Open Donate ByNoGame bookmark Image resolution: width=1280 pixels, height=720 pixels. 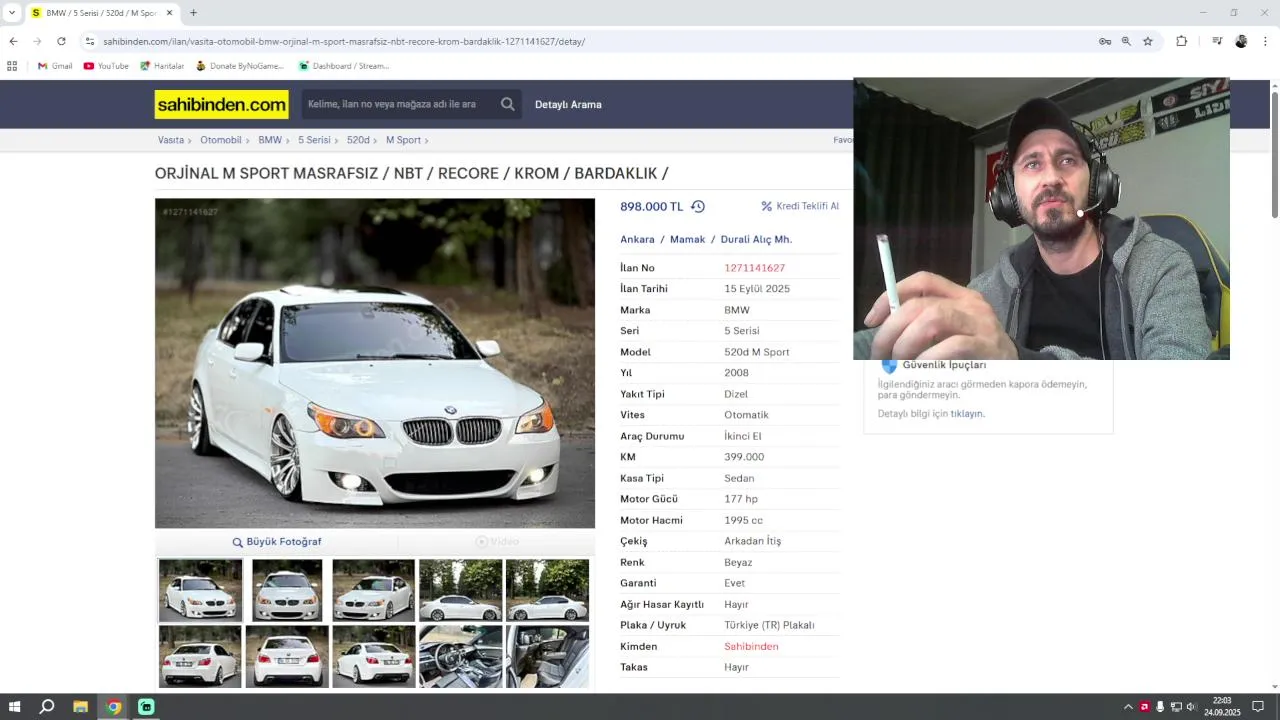[x=240, y=66]
